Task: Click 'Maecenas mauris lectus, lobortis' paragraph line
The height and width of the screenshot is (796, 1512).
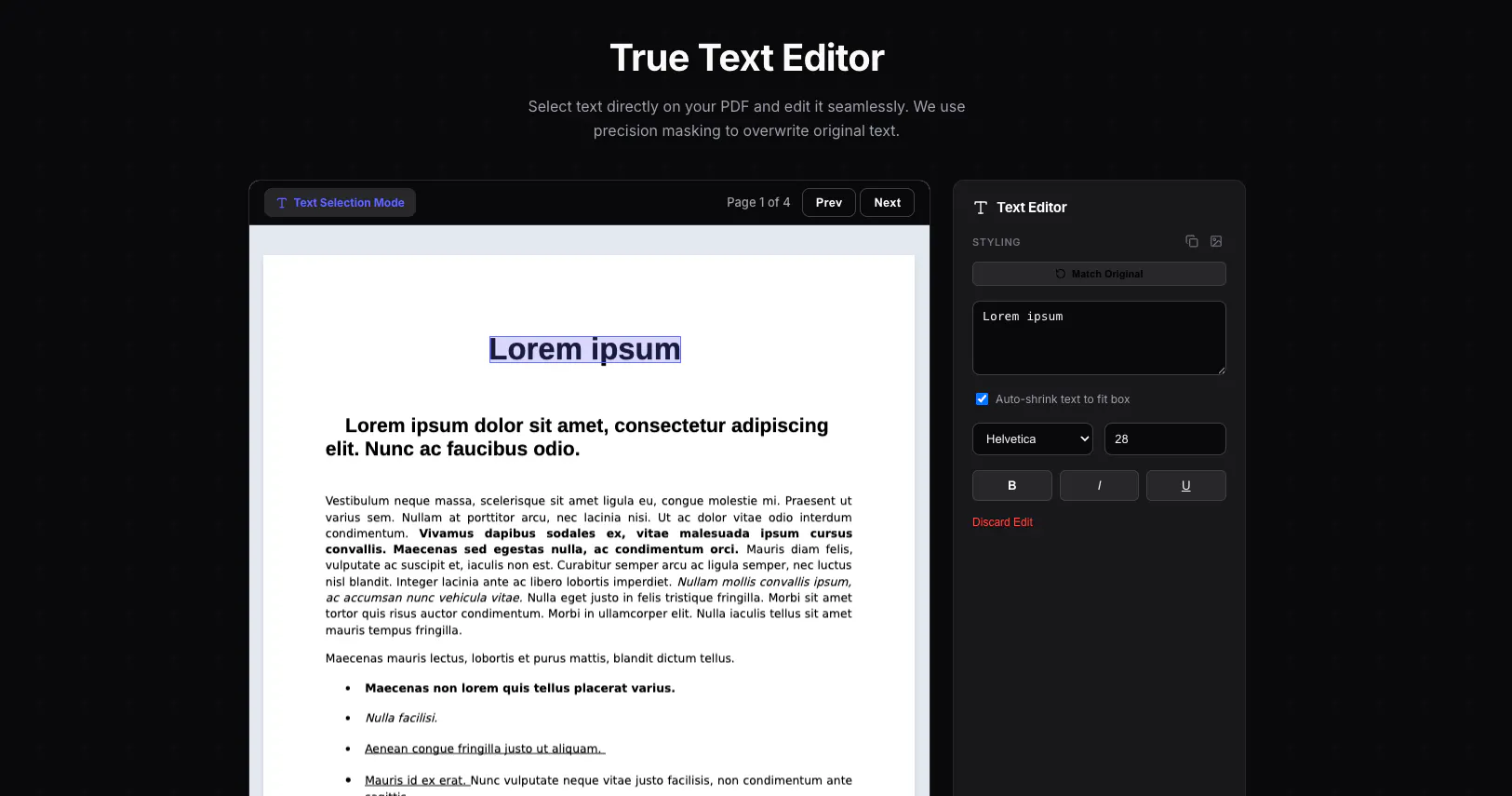Action: click(529, 659)
